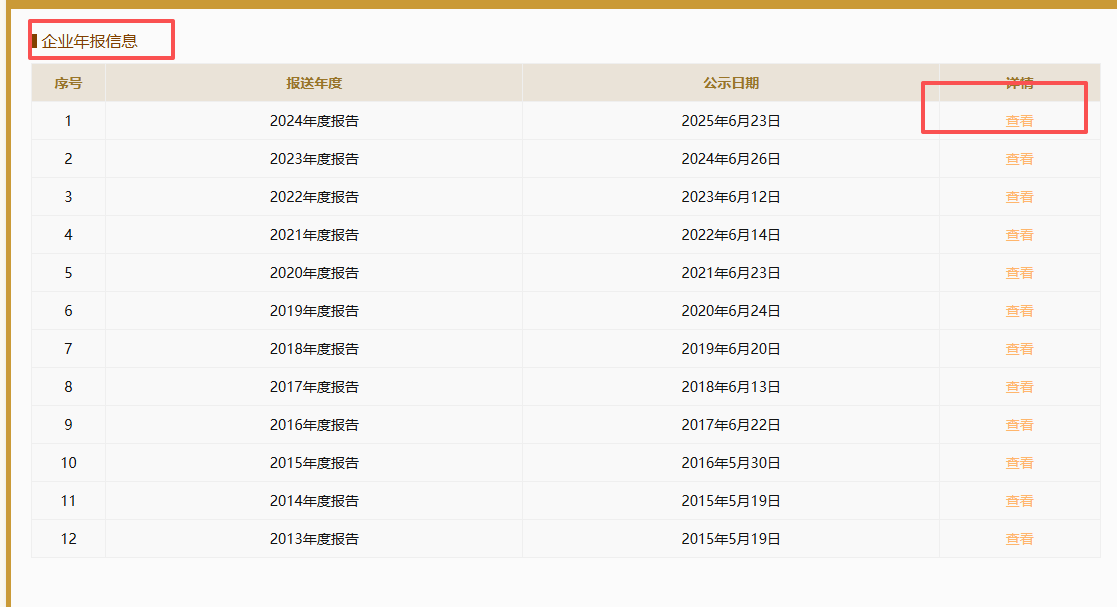This screenshot has height=607, width=1117.
Task: Select the 2023年度报告 cell
Action: click(314, 159)
